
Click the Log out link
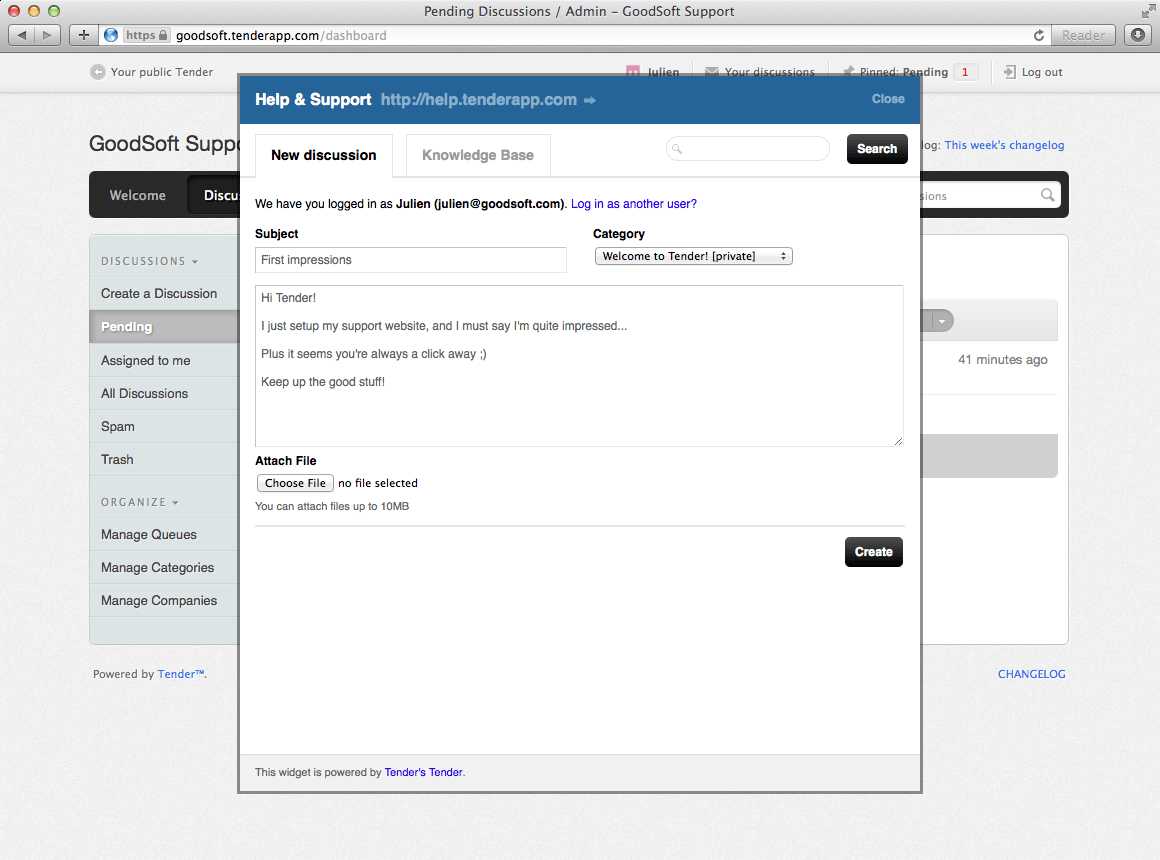tap(1042, 72)
